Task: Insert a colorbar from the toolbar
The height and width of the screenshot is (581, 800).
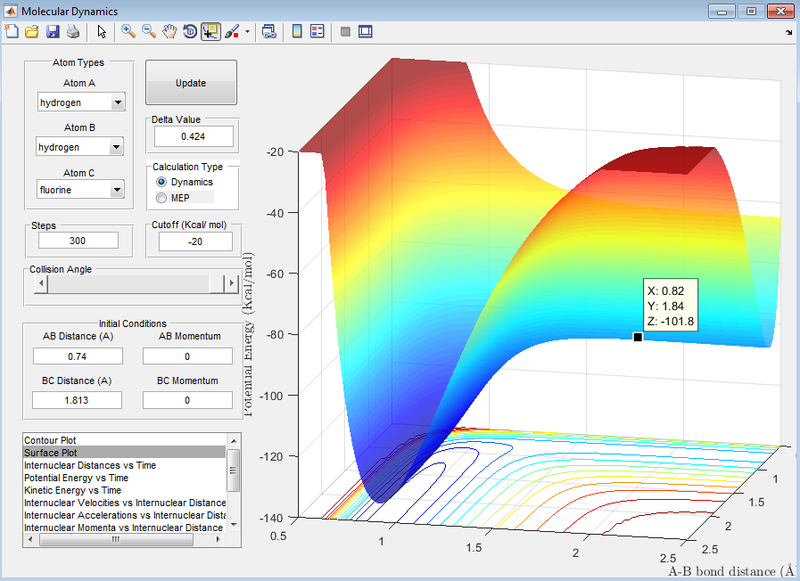Action: (297, 31)
